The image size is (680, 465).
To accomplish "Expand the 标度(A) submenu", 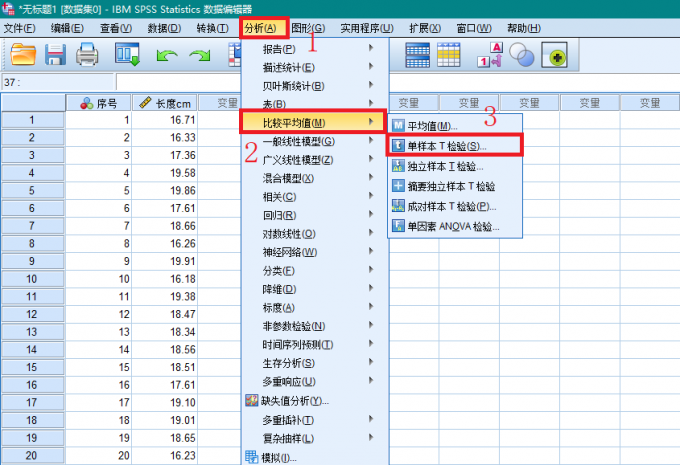I will coord(314,308).
